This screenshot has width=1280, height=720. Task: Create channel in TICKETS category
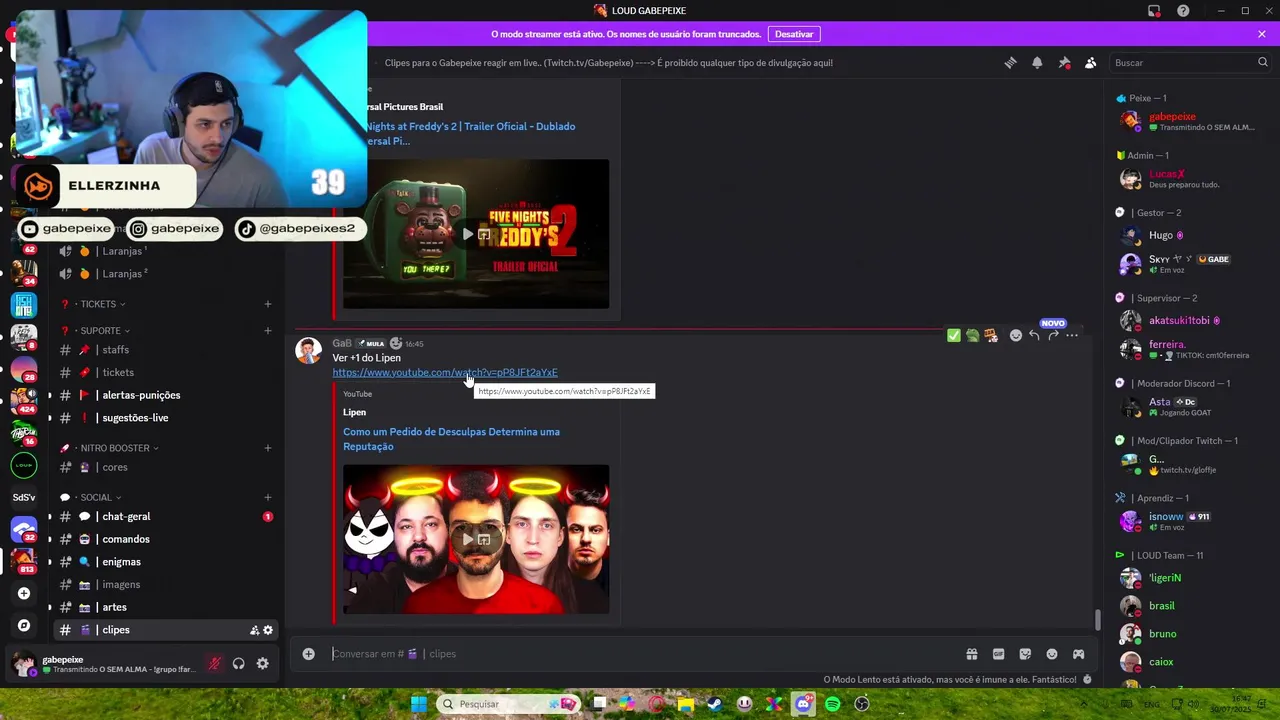point(268,304)
